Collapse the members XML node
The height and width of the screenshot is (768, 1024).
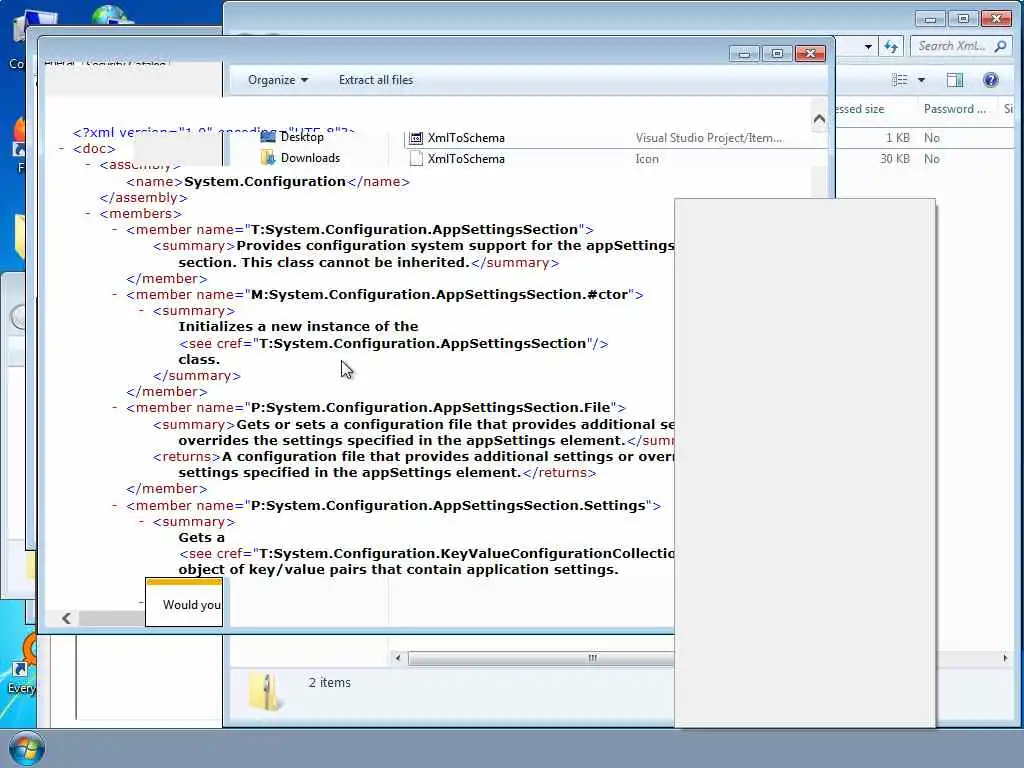point(88,214)
